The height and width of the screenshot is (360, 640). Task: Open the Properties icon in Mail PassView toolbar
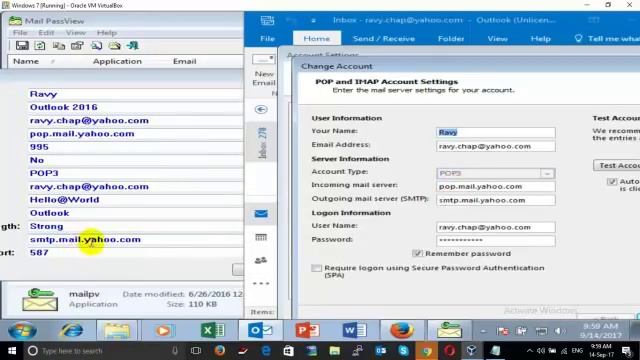[x=78, y=46]
